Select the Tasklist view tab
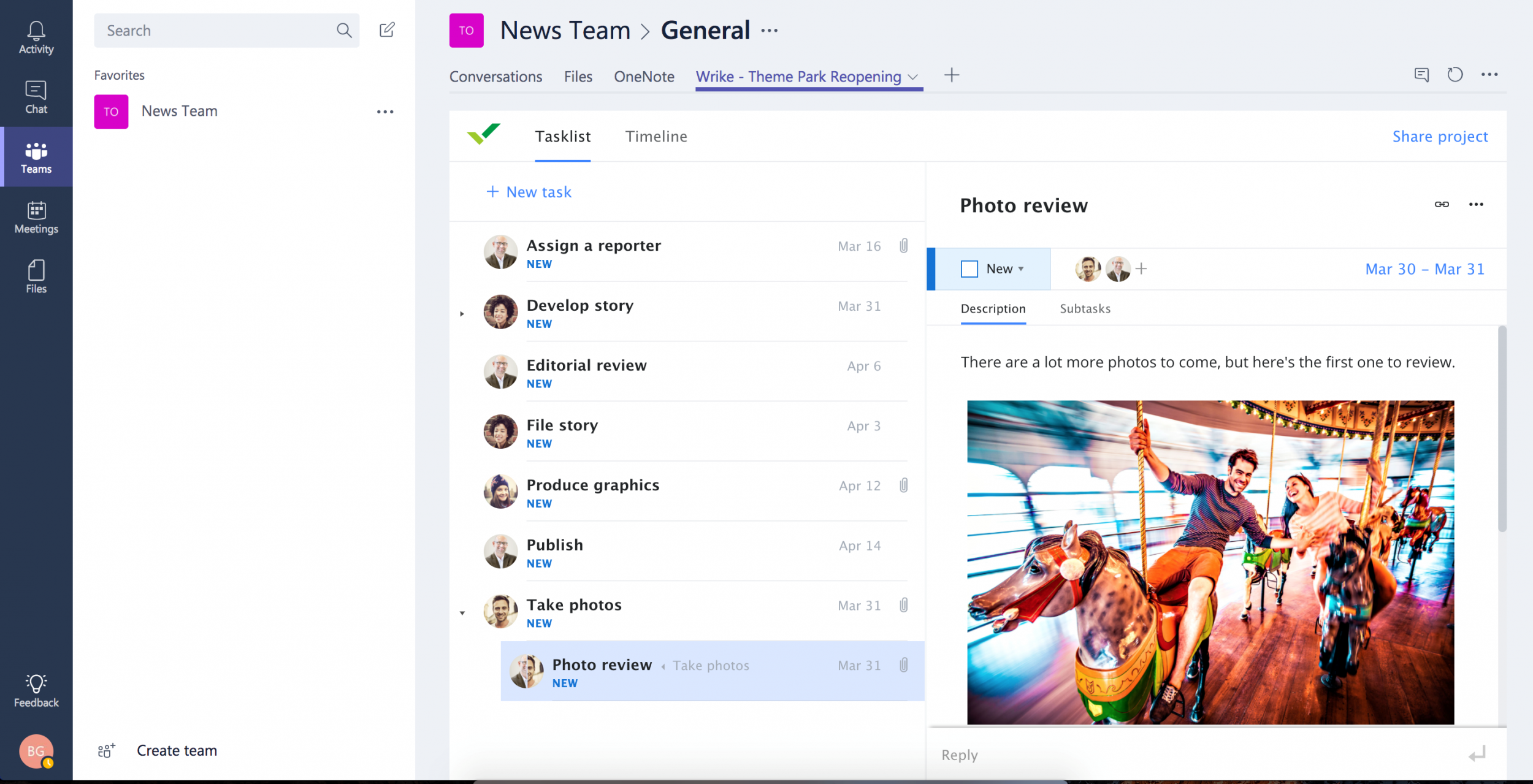Viewport: 1533px width, 784px height. coord(562,136)
